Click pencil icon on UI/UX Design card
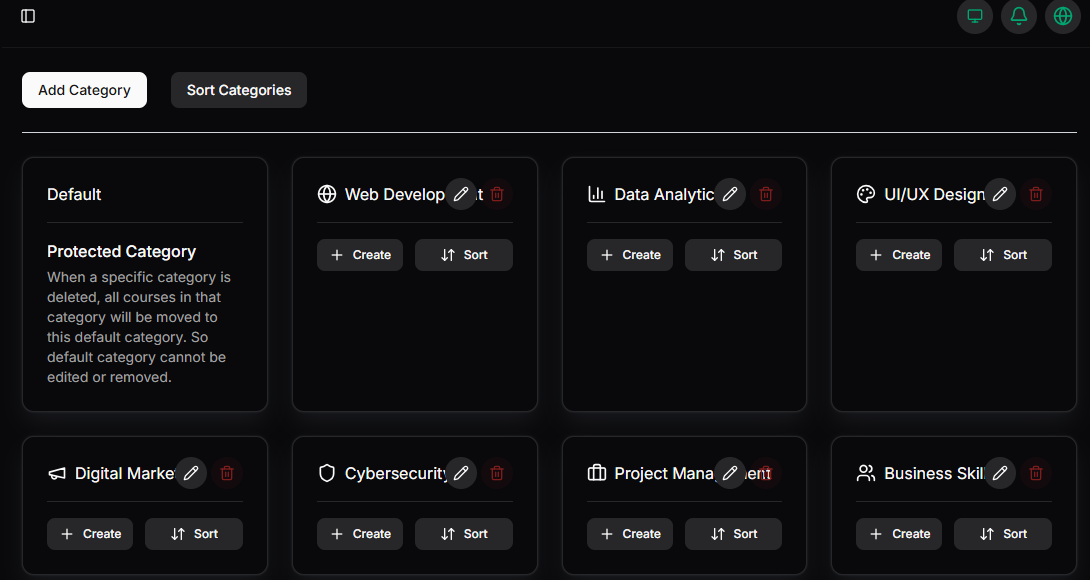This screenshot has height=580, width=1090. pyautogui.click(x=999, y=194)
